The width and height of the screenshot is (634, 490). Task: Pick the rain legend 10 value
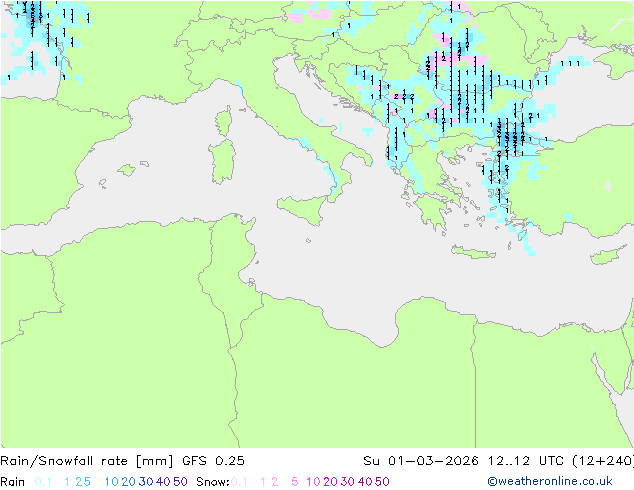pos(111,482)
